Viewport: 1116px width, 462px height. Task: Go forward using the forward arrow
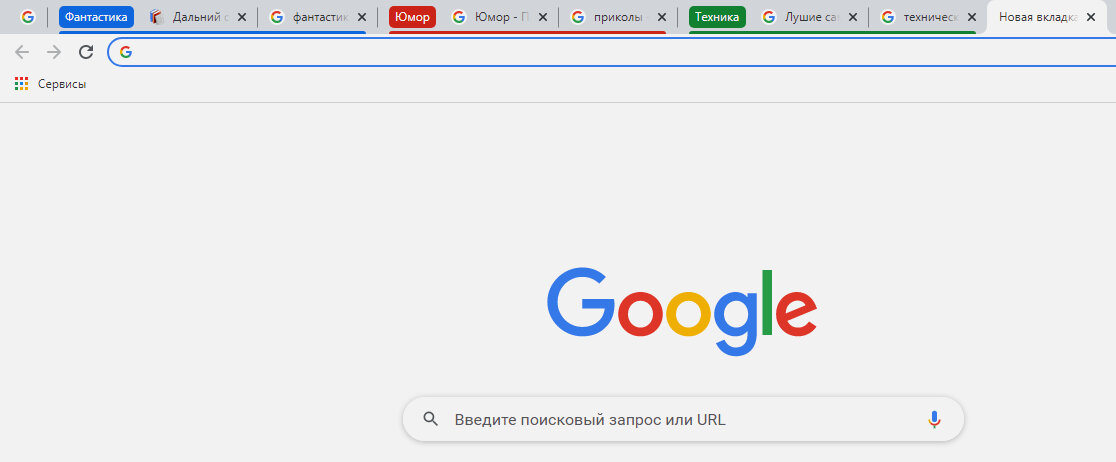(x=54, y=51)
